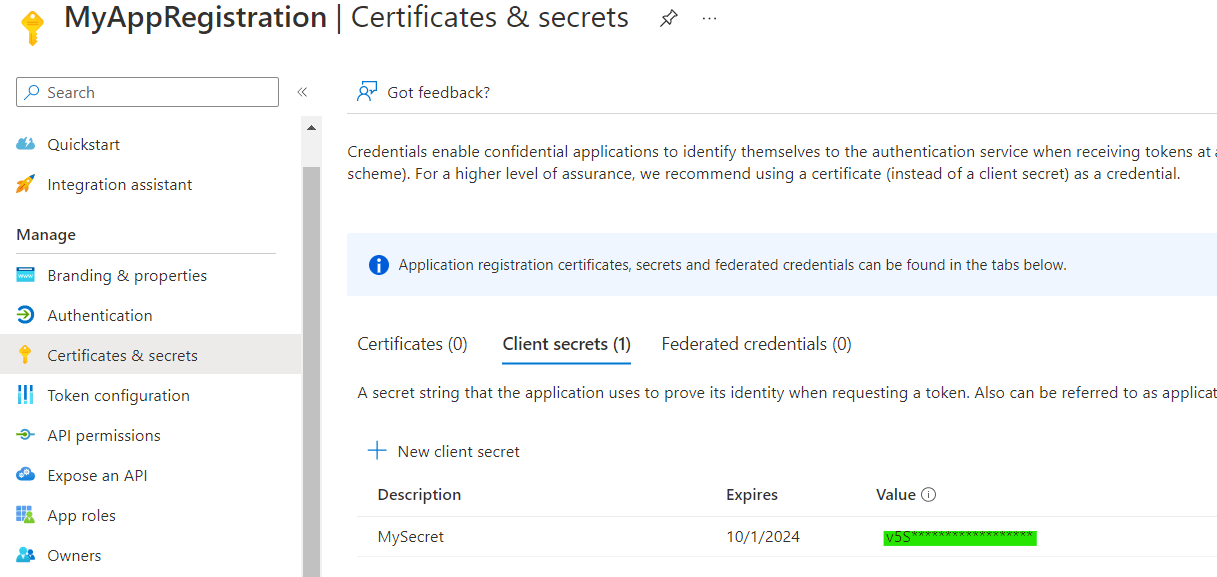Select the Client secrets tab
Viewport: 1217px width, 577px height.
(566, 343)
